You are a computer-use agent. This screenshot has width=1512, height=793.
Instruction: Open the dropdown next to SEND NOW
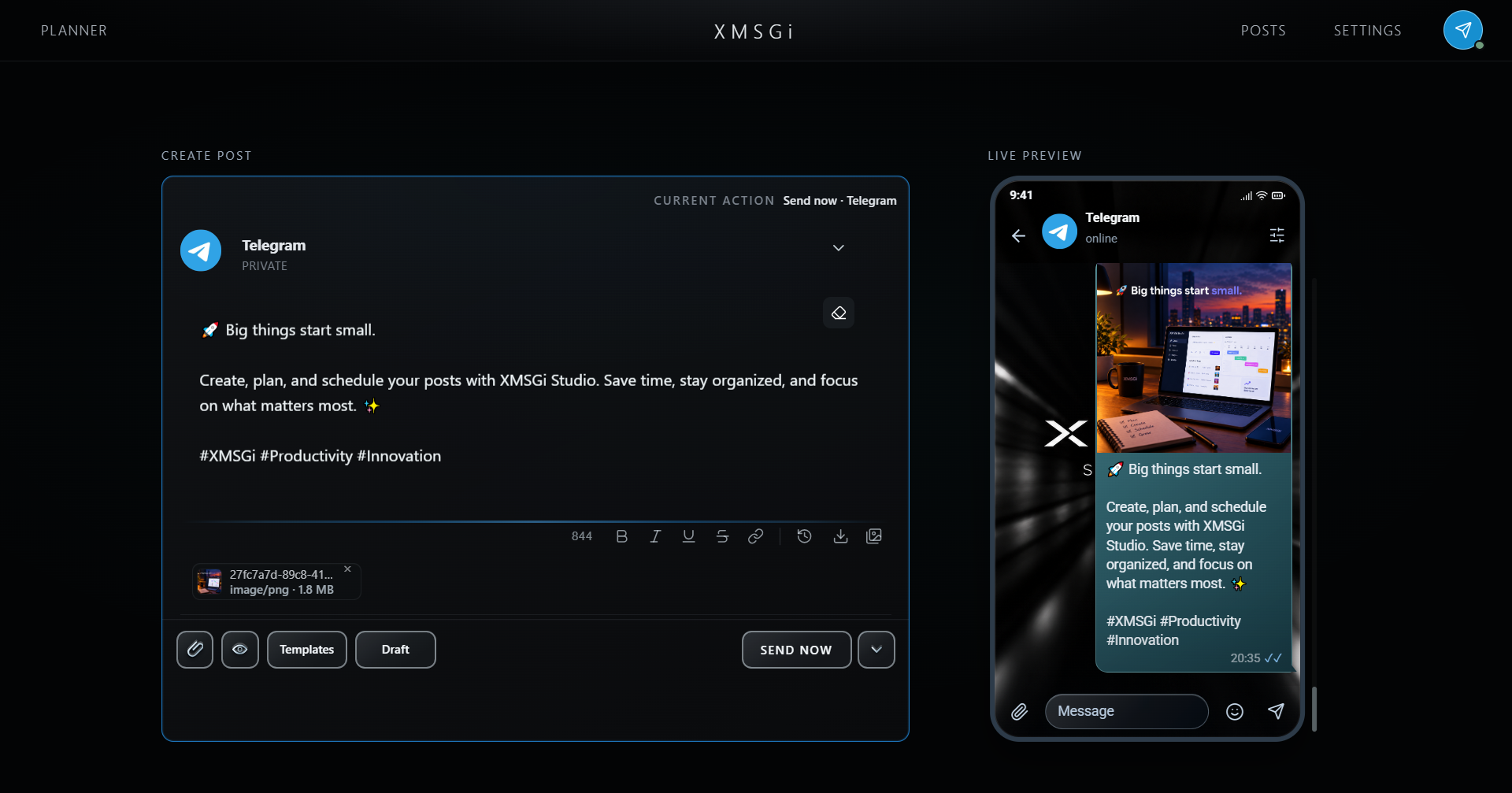876,650
